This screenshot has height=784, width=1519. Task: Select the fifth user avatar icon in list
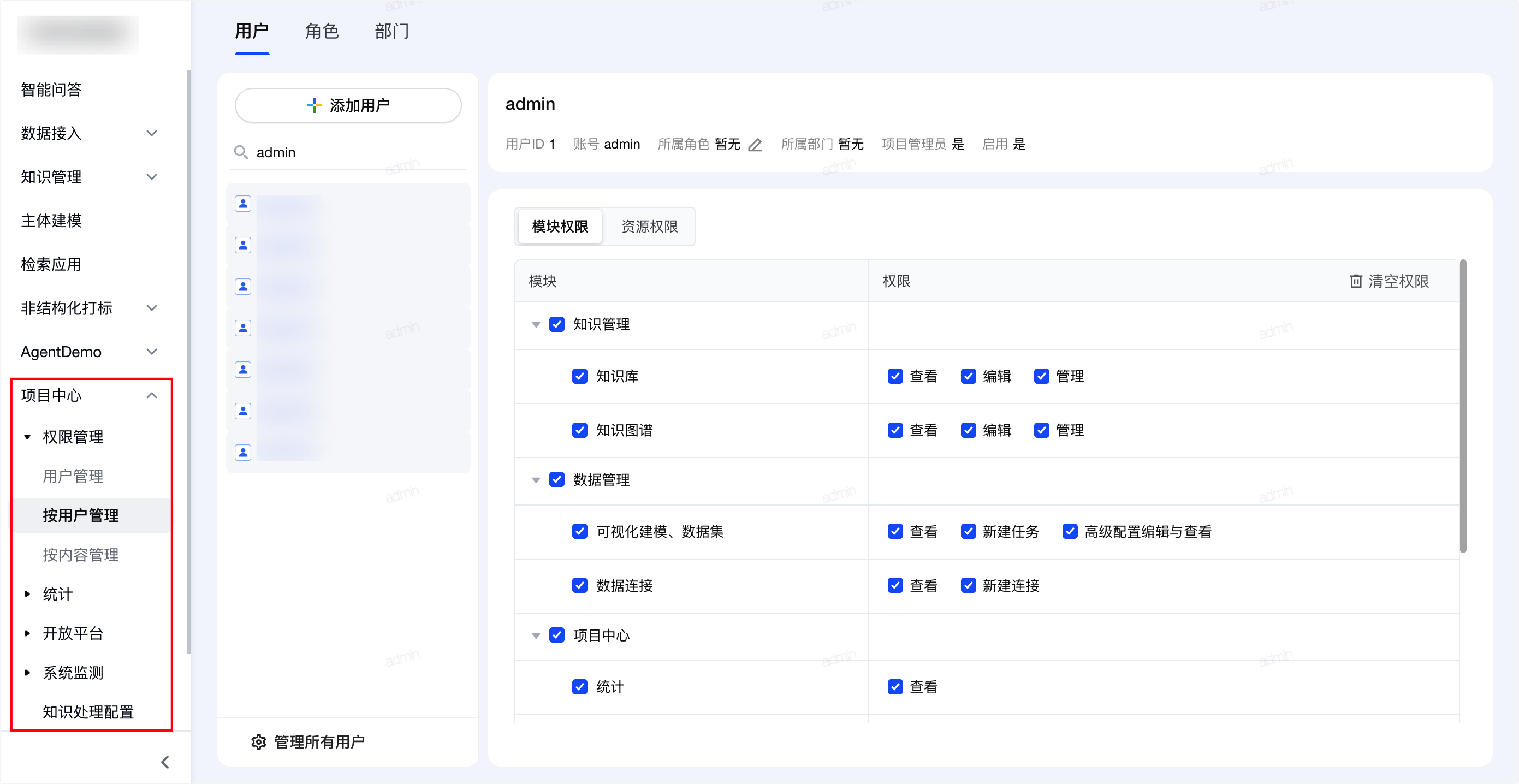[243, 370]
